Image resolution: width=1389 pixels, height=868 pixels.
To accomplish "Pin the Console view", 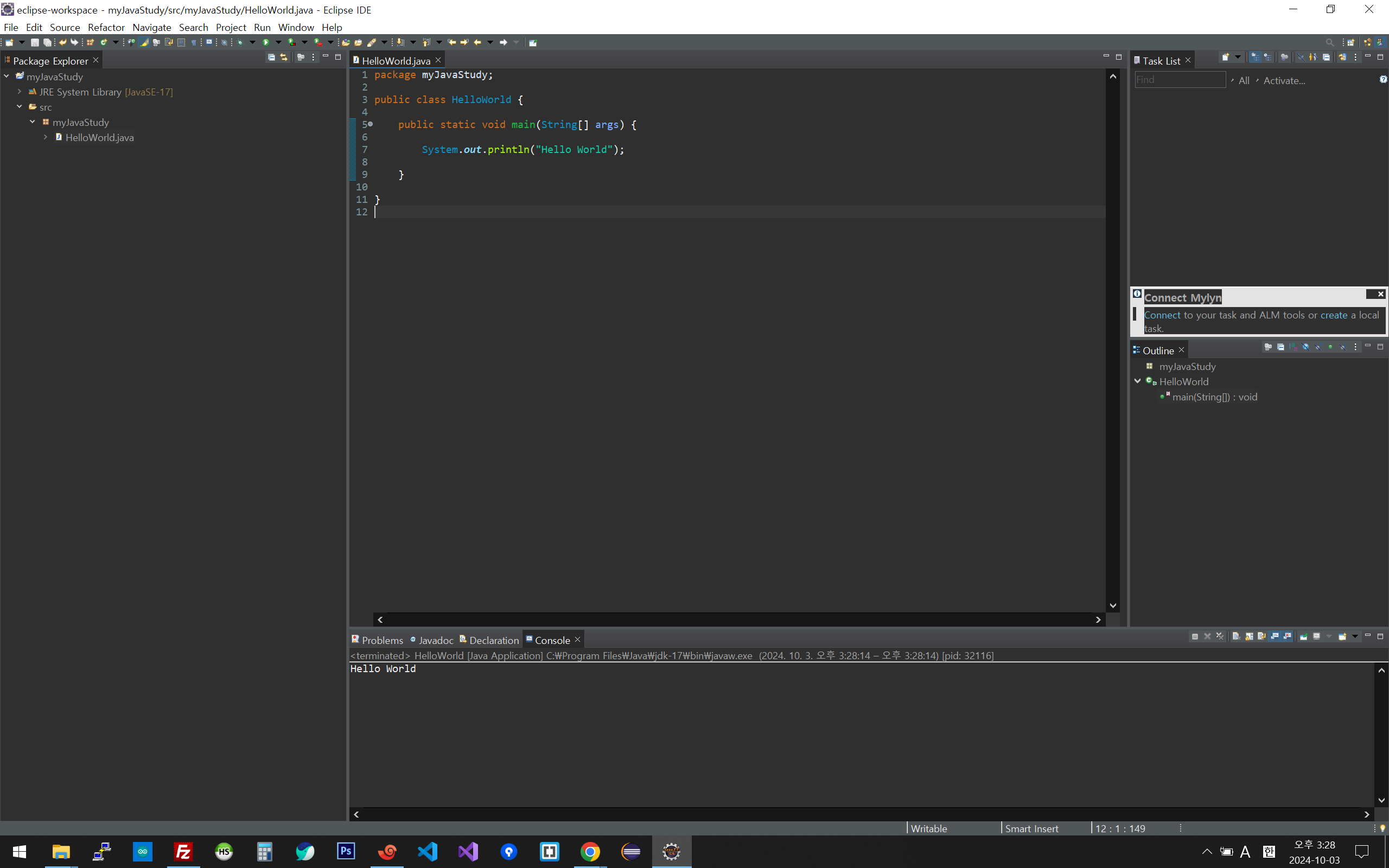I will [1303, 636].
